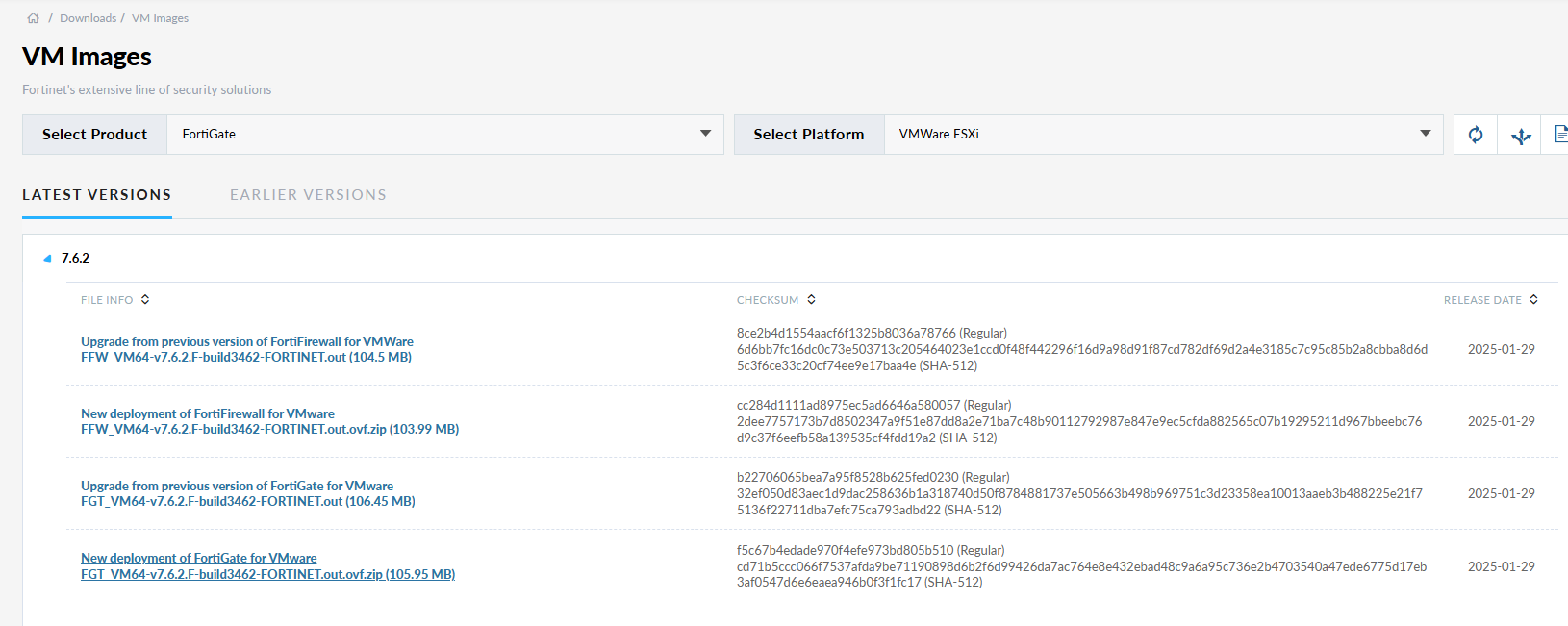The height and width of the screenshot is (626, 1568).
Task: Click the VM Images breadcrumb item
Action: point(160,18)
